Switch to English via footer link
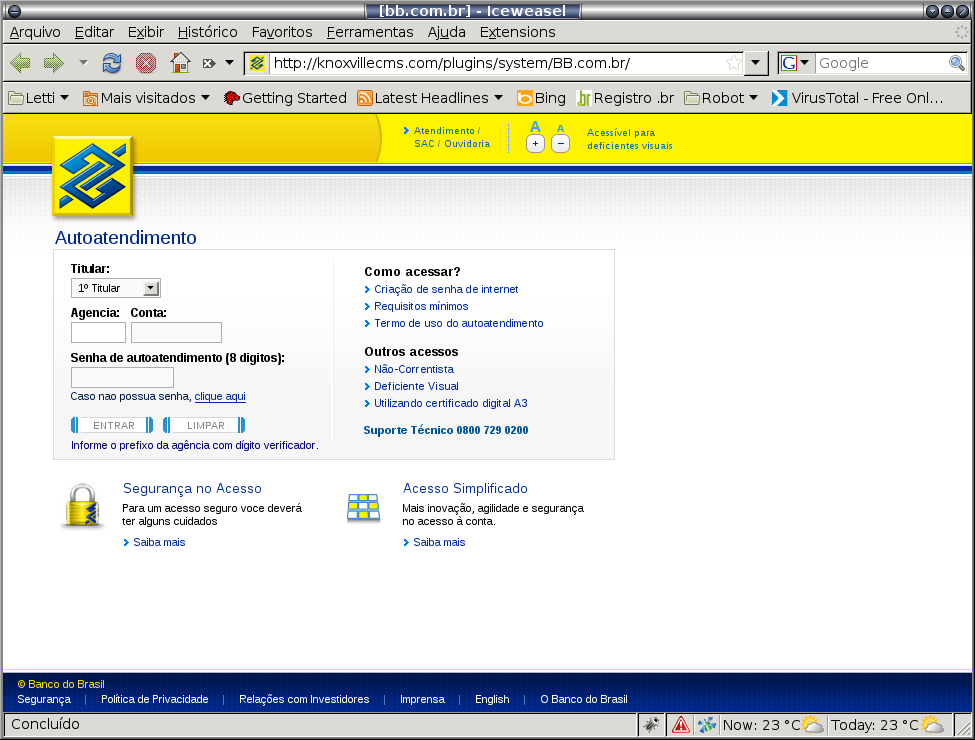This screenshot has width=975, height=740. 492,700
